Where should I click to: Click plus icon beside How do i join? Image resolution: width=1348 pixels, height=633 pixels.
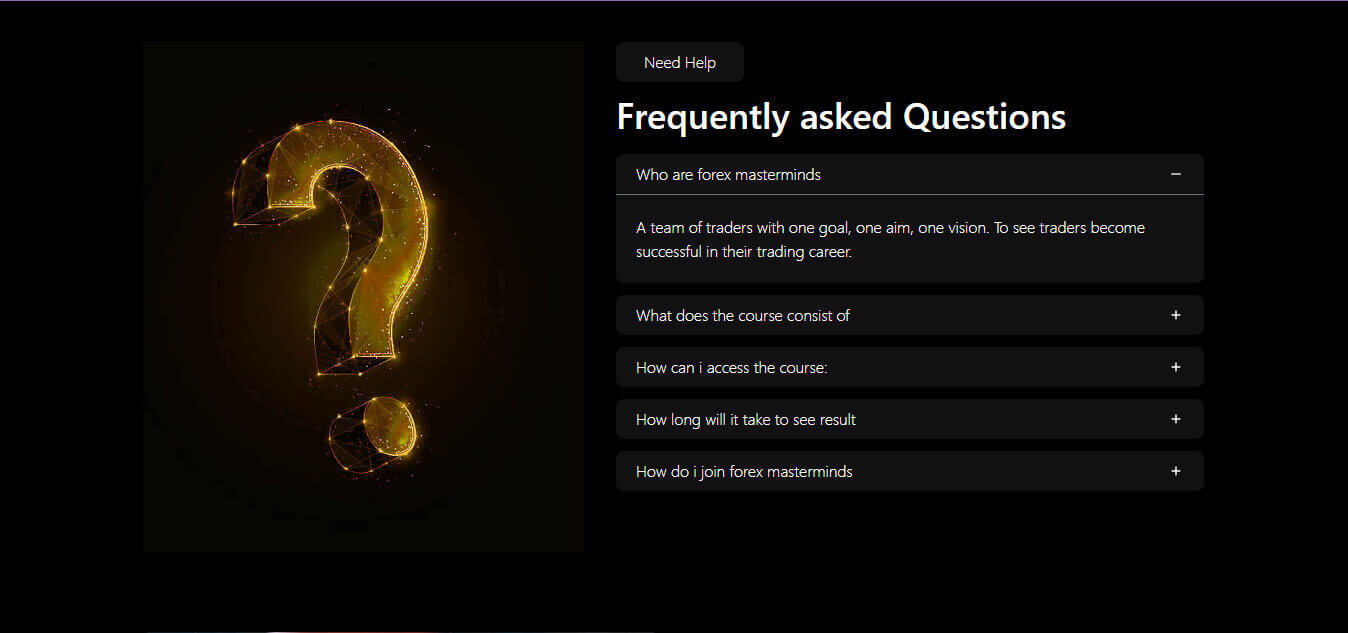point(1175,471)
